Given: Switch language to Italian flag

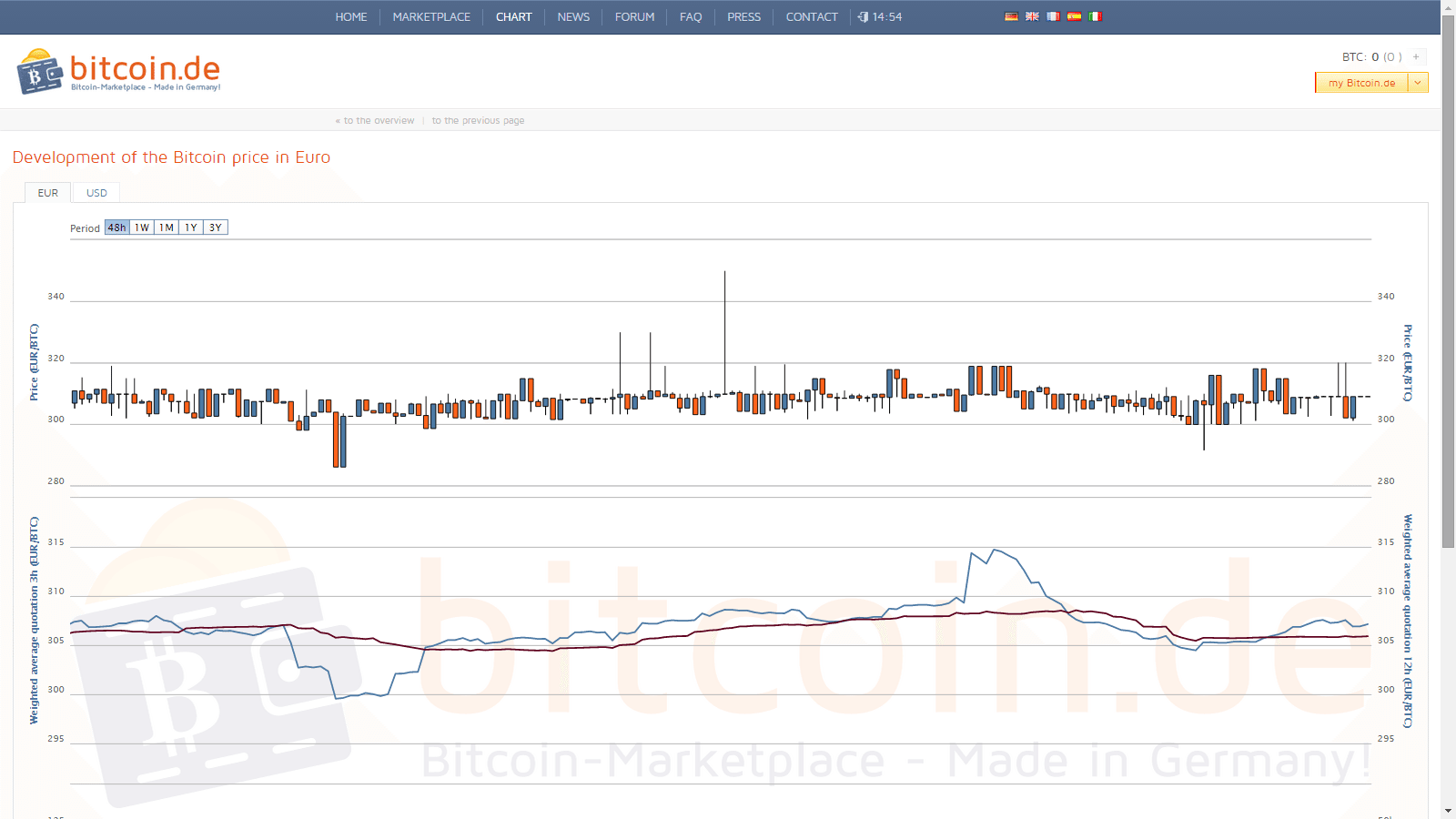Looking at the screenshot, I should tap(1095, 16).
